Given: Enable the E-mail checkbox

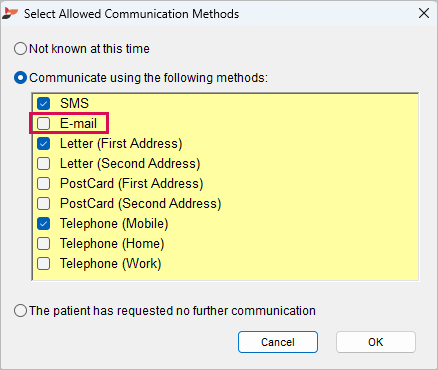Looking at the screenshot, I should click(44, 123).
